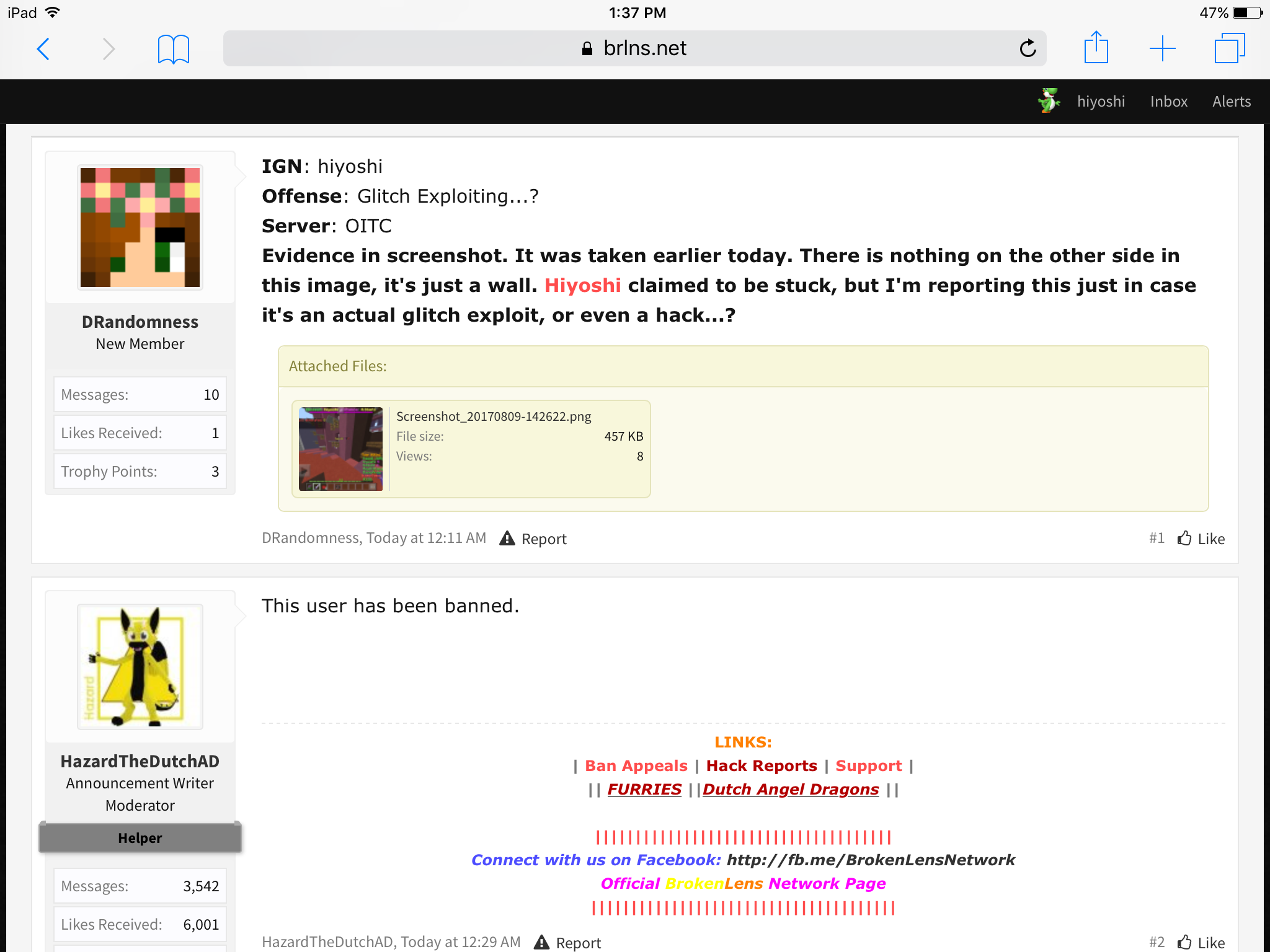The height and width of the screenshot is (952, 1270).
Task: Click the brlns.net address bar
Action: pos(635,48)
